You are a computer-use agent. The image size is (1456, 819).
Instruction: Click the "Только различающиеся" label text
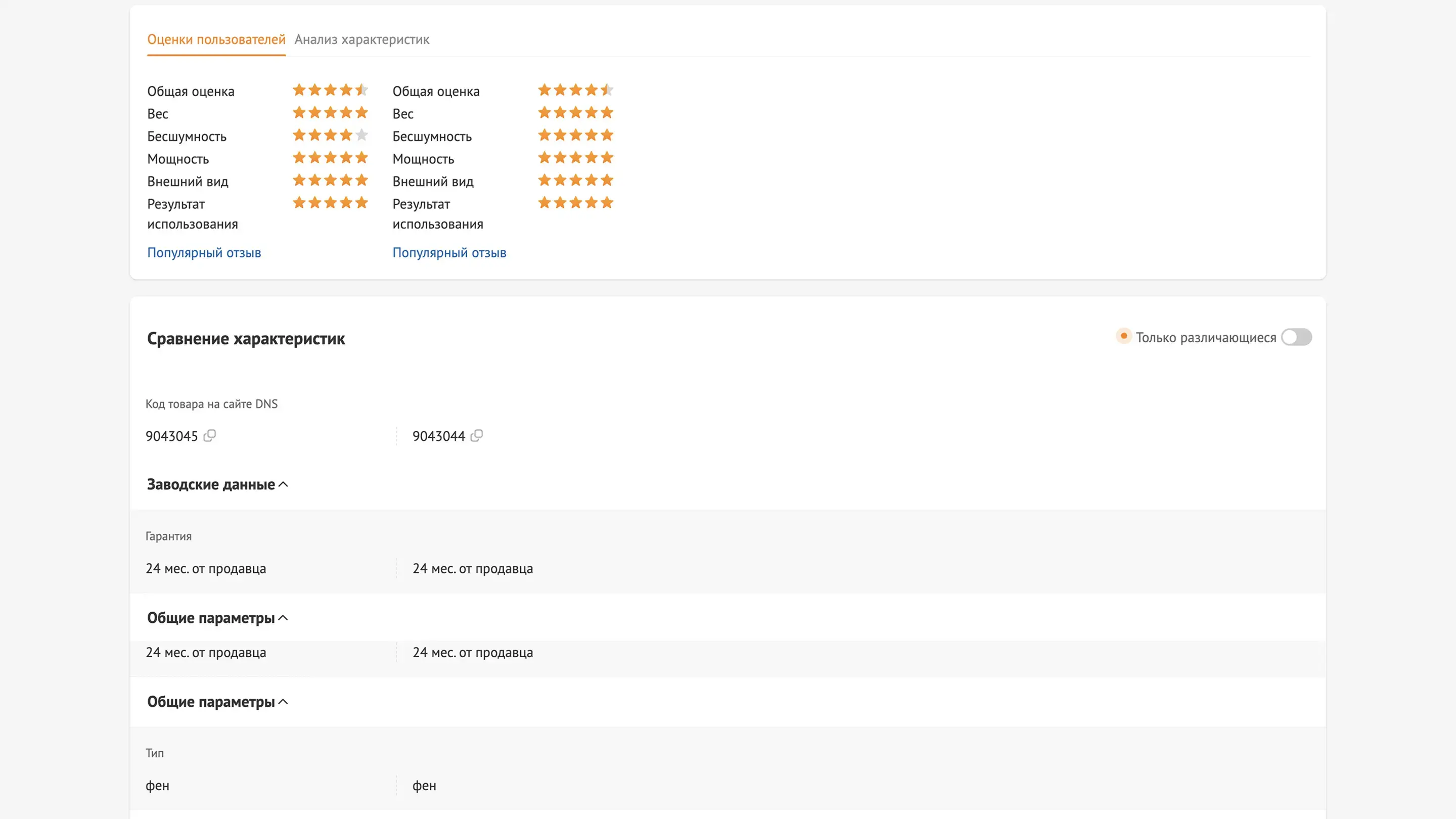click(x=1206, y=338)
